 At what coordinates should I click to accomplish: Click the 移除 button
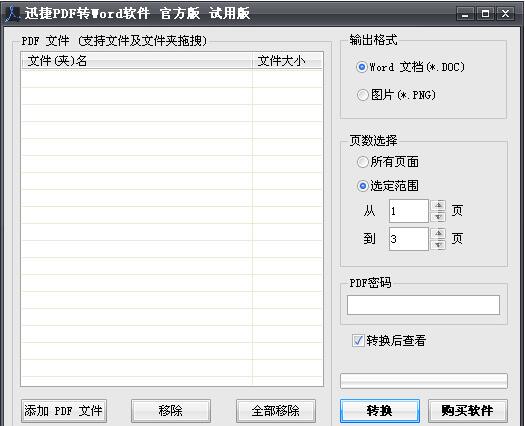[x=171, y=411]
